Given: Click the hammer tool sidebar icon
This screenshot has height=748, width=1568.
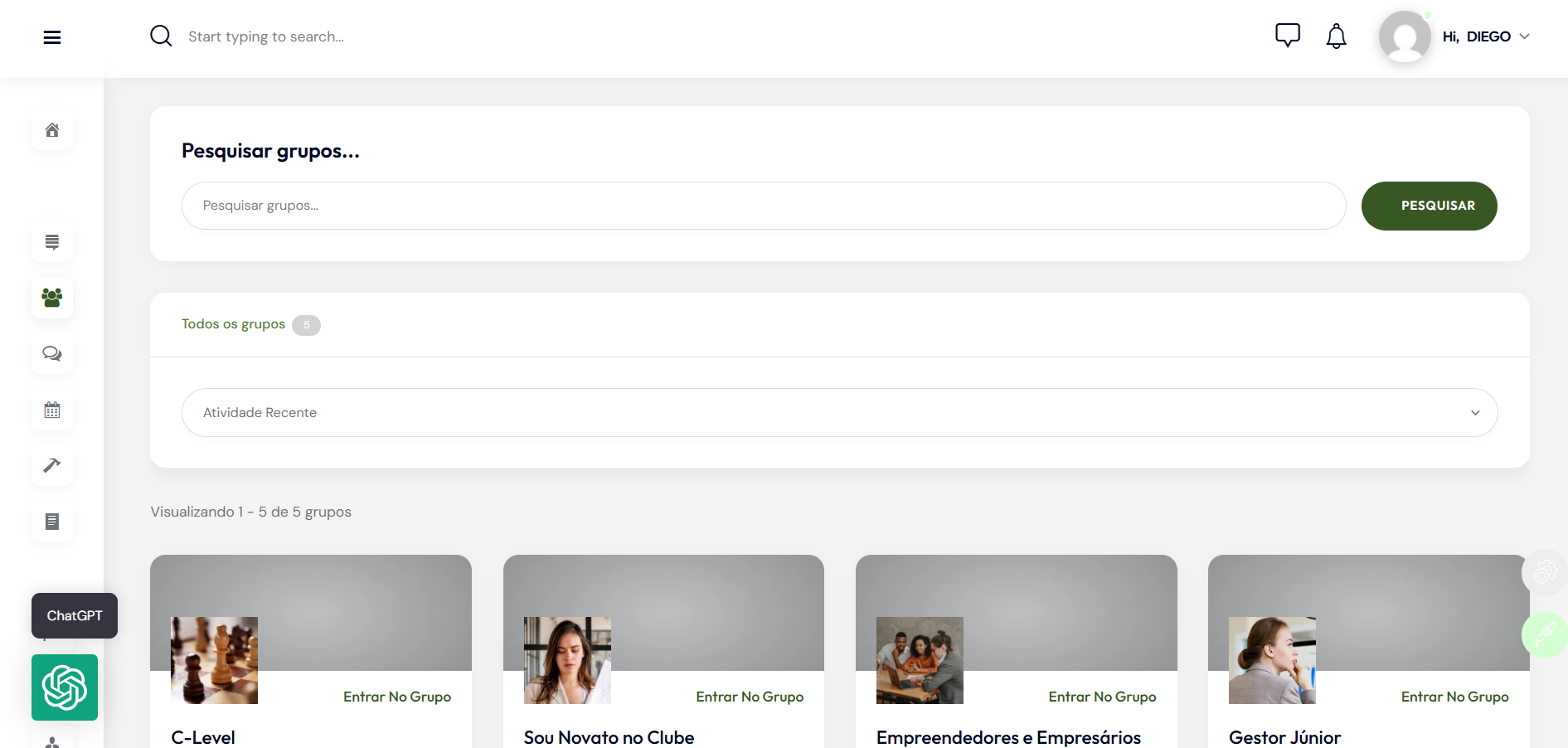Looking at the screenshot, I should (x=52, y=465).
